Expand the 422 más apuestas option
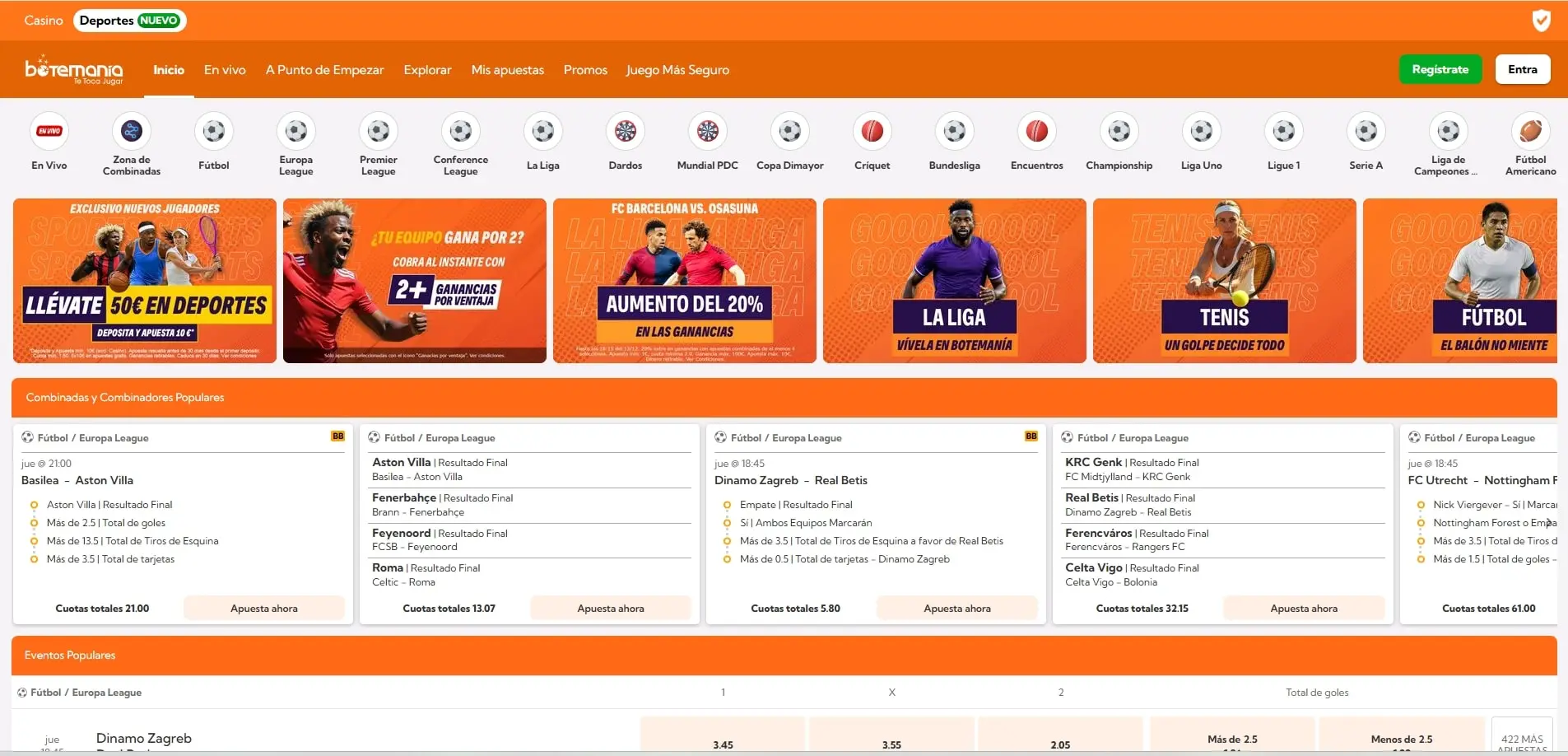Screen dimensions: 1568x756 click(1521, 740)
